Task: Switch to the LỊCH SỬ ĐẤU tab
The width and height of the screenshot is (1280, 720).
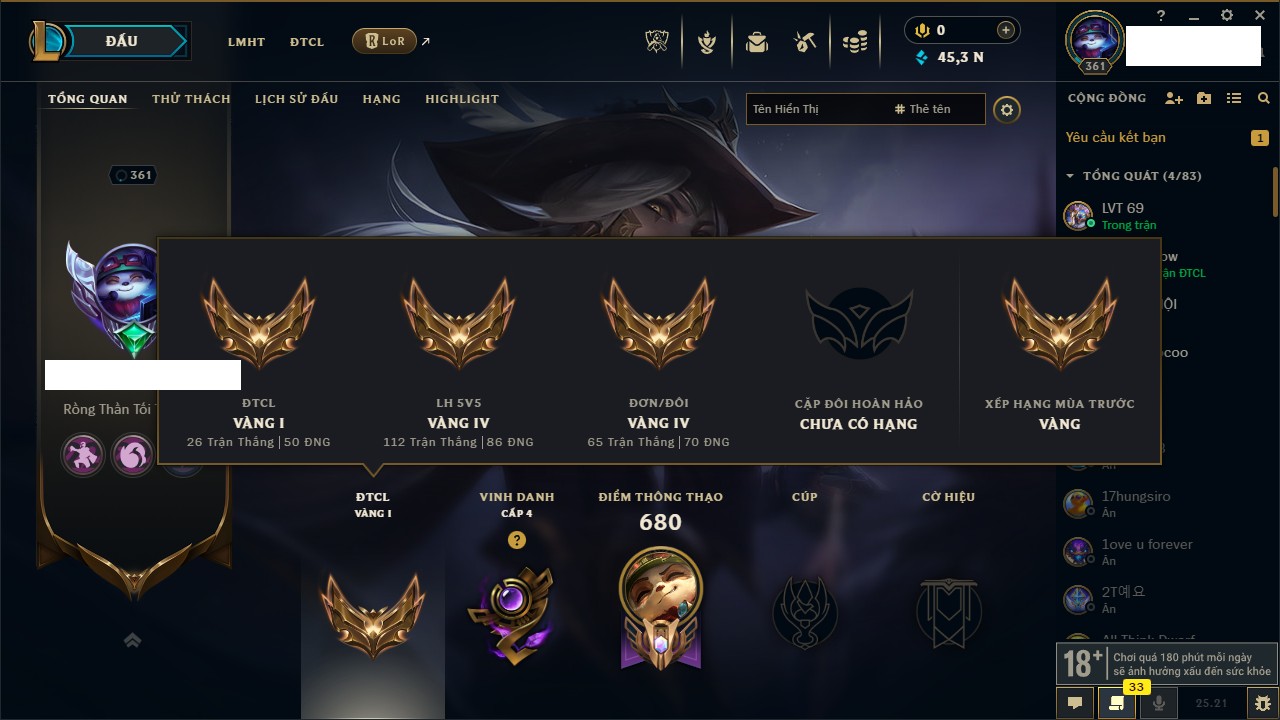Action: [x=296, y=99]
